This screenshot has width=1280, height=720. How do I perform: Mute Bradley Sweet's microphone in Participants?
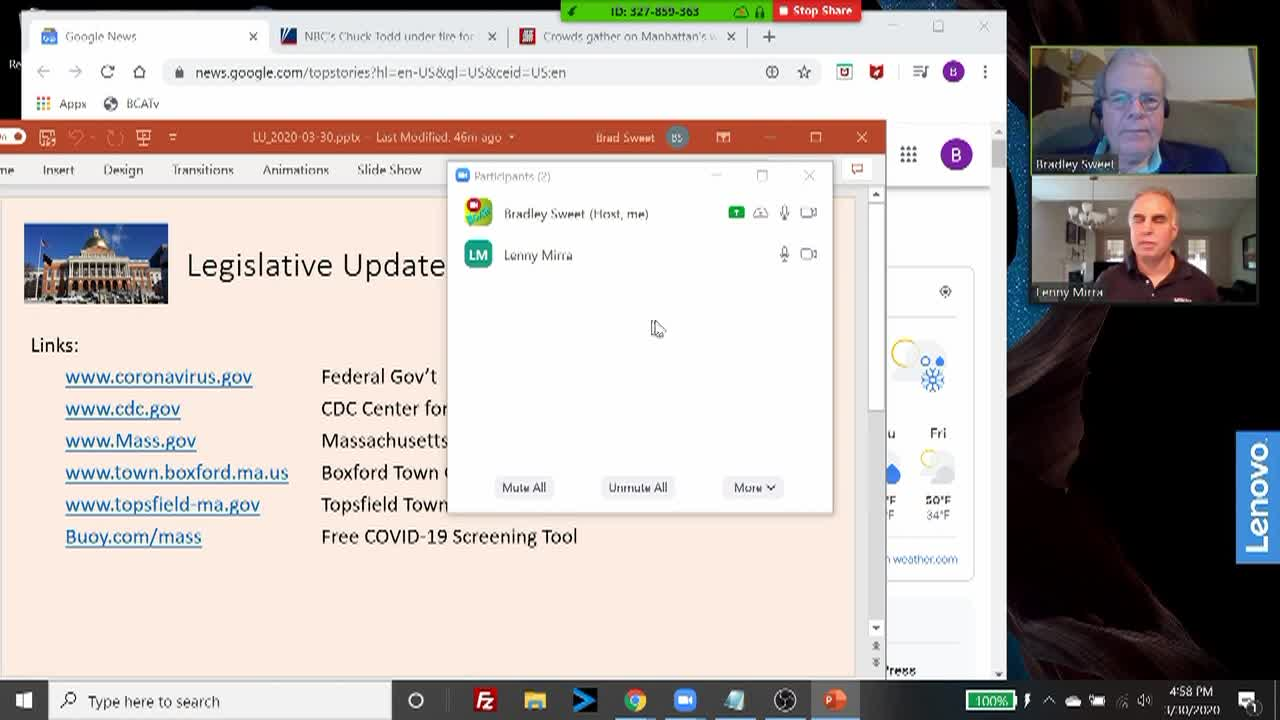coord(784,213)
